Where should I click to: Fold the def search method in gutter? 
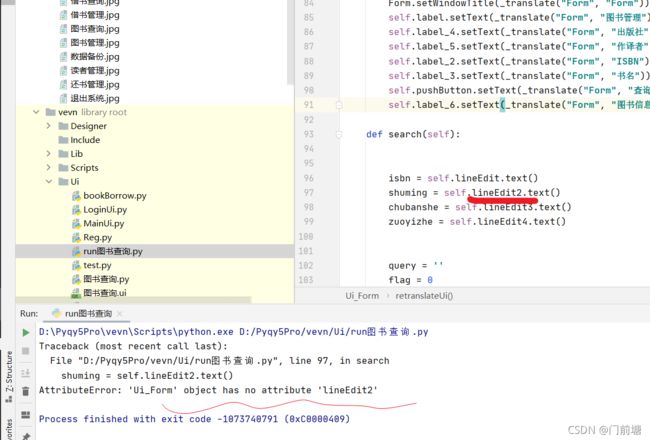pyautogui.click(x=339, y=134)
